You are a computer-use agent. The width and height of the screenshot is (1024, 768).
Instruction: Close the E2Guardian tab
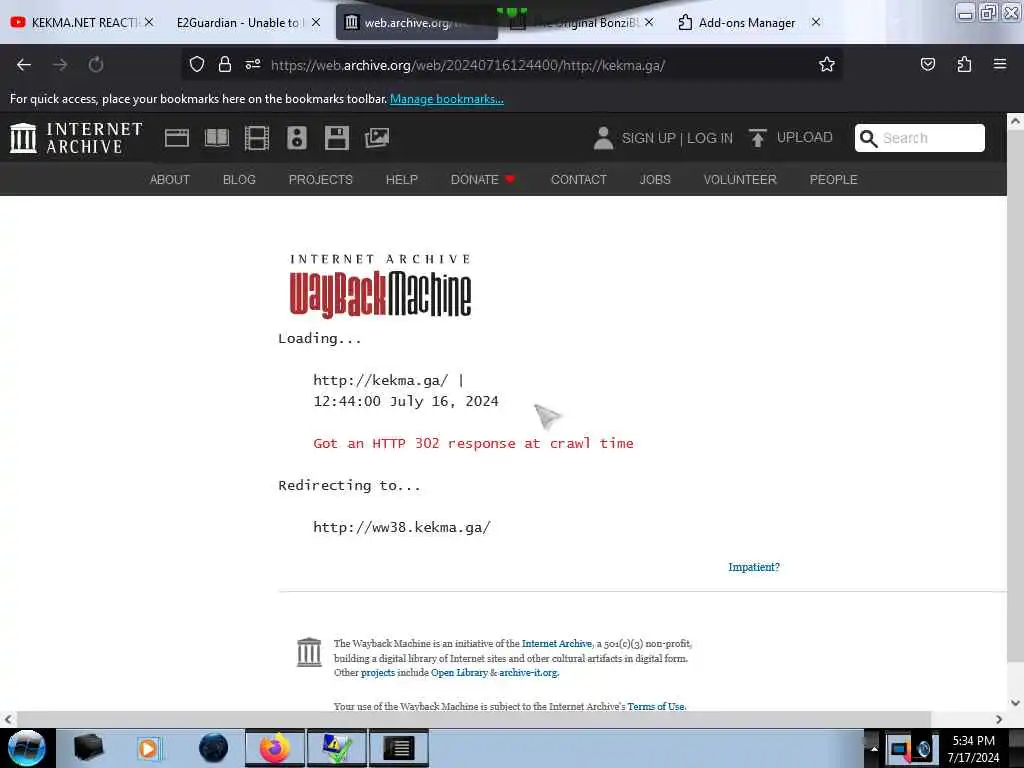point(316,22)
